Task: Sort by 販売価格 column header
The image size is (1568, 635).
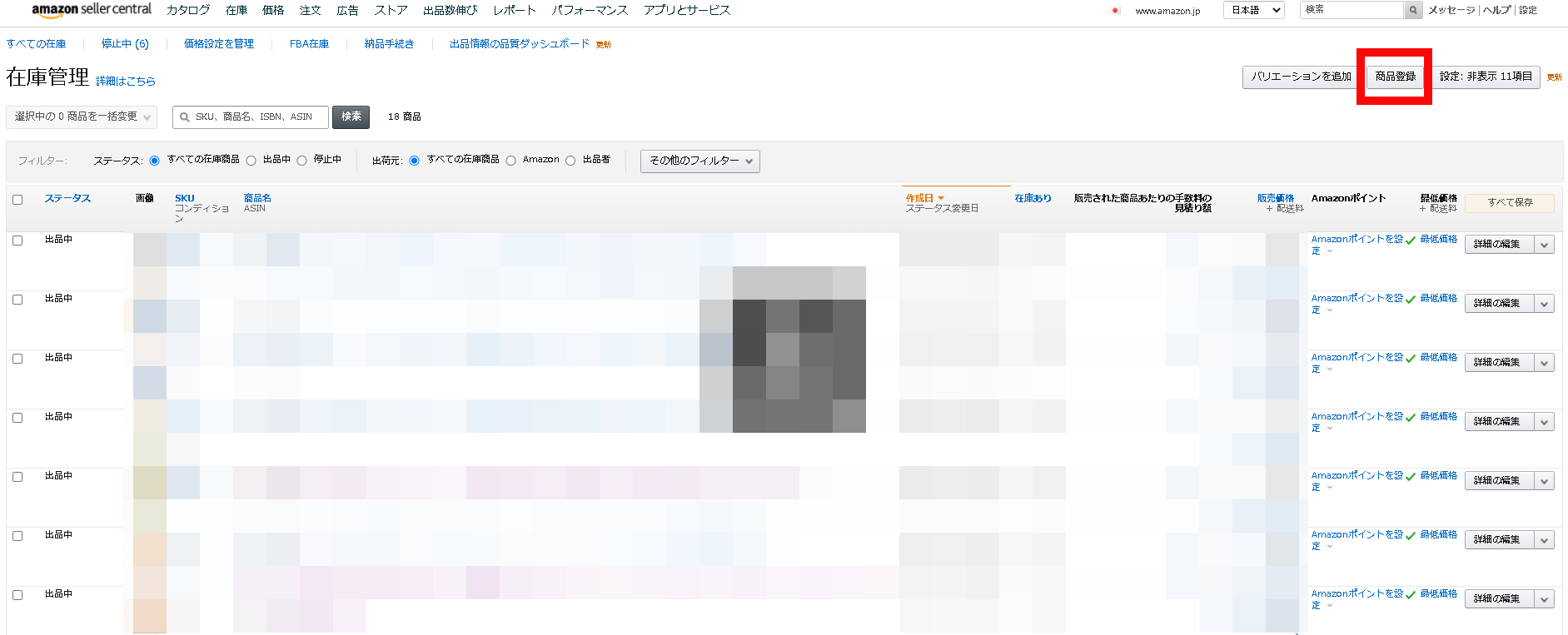Action: 1276,198
